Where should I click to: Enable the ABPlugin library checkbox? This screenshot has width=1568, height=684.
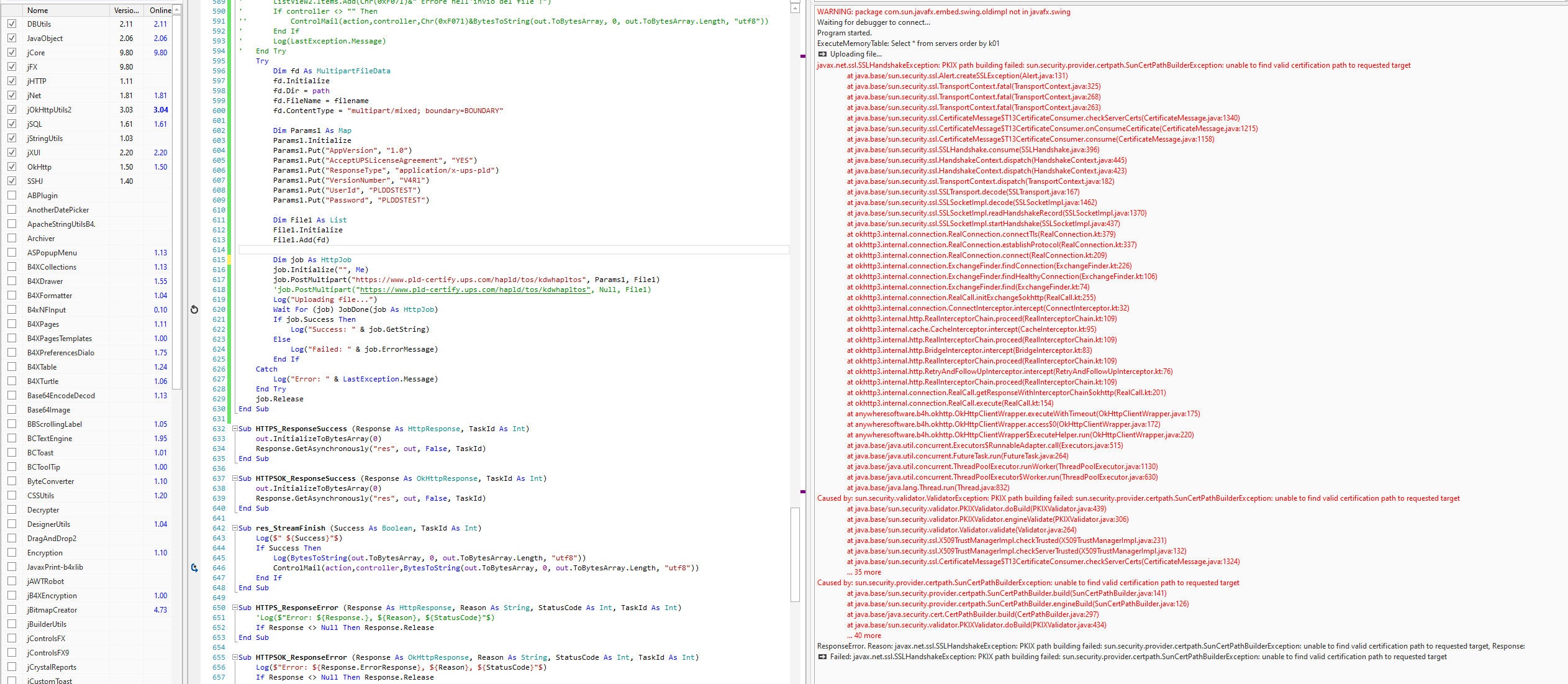(12, 195)
